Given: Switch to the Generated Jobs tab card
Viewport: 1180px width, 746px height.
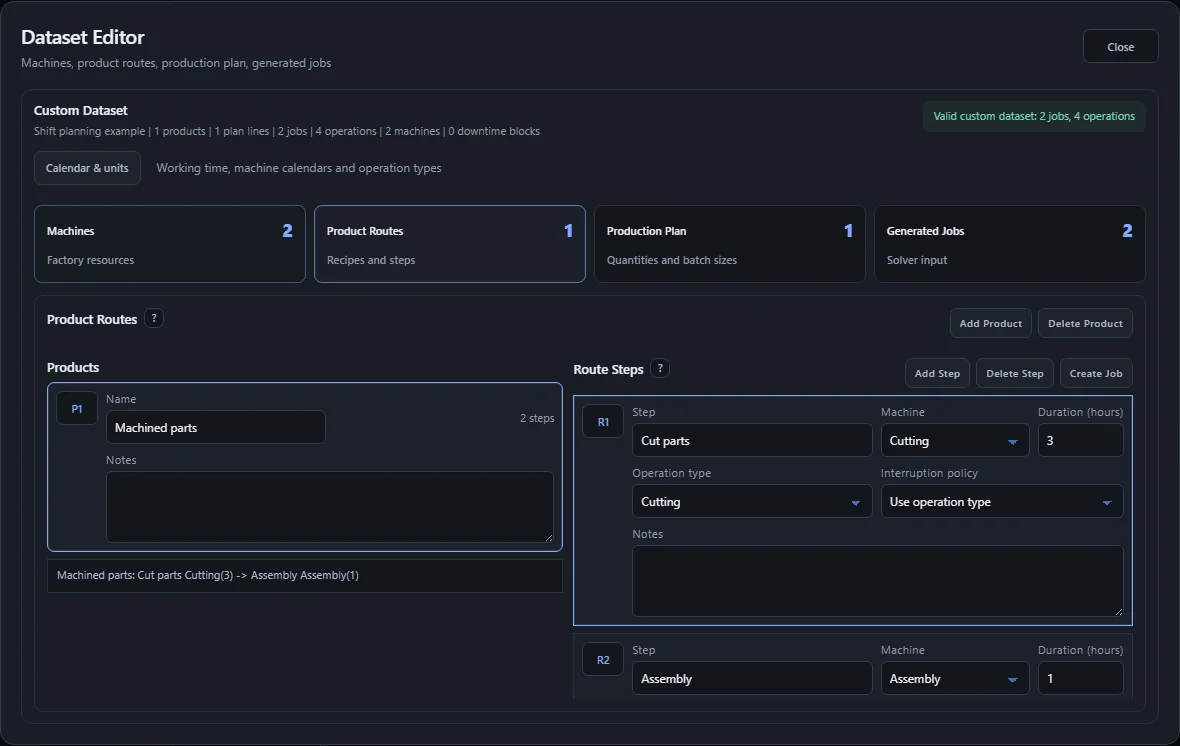Looking at the screenshot, I should (x=1009, y=244).
